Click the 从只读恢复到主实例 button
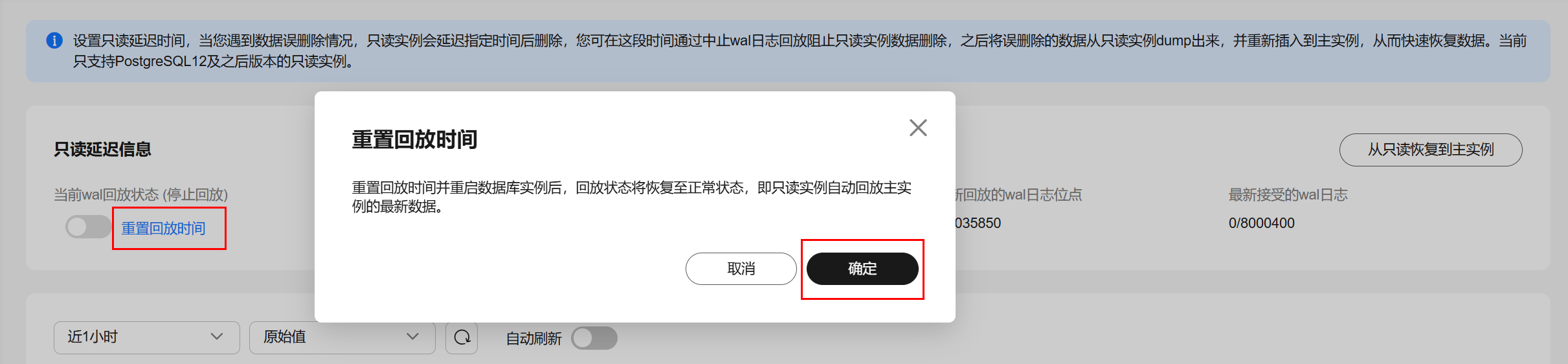The image size is (1568, 364). [x=1431, y=150]
